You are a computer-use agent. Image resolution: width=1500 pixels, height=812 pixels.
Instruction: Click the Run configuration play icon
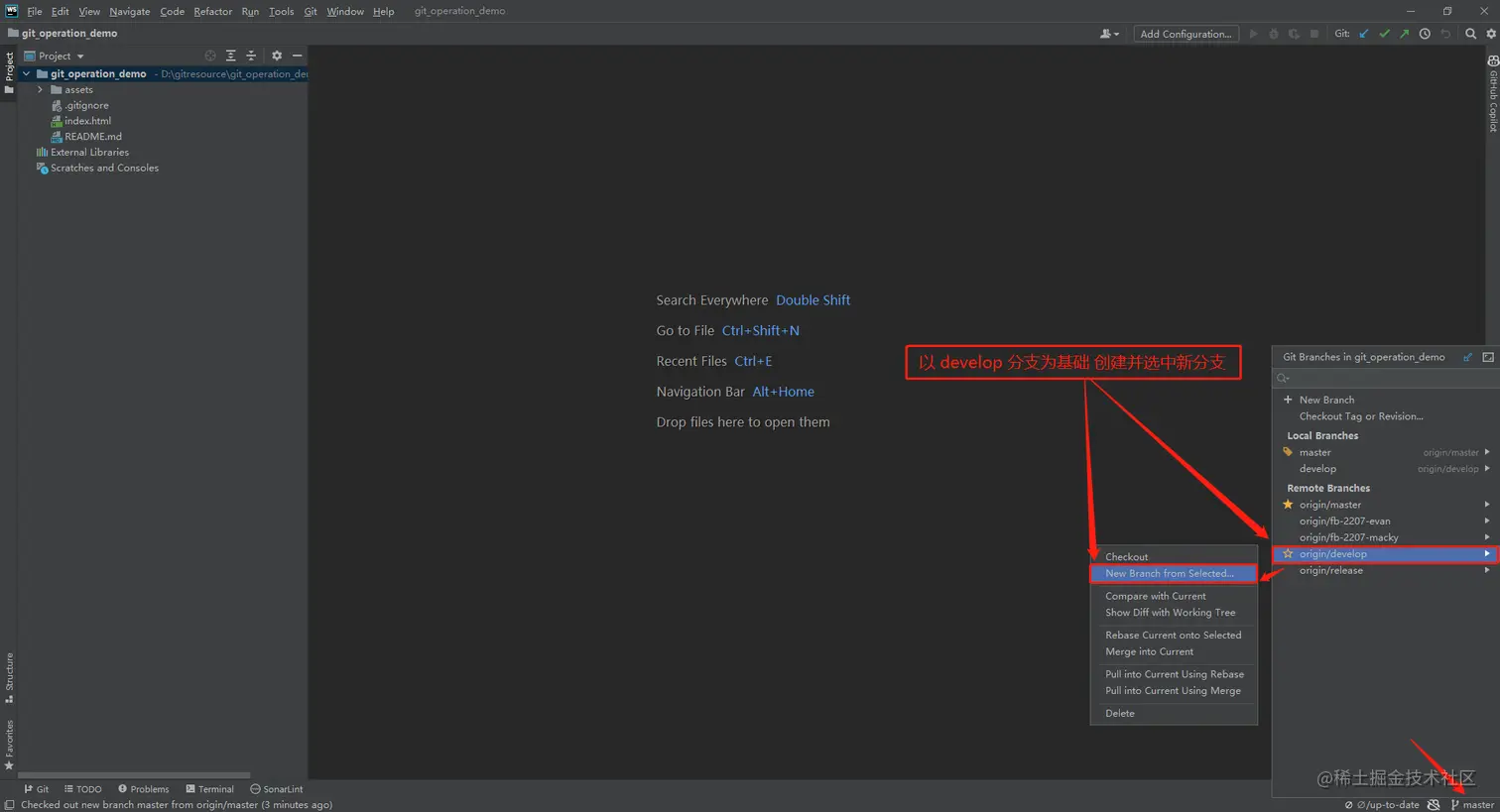pos(1254,34)
